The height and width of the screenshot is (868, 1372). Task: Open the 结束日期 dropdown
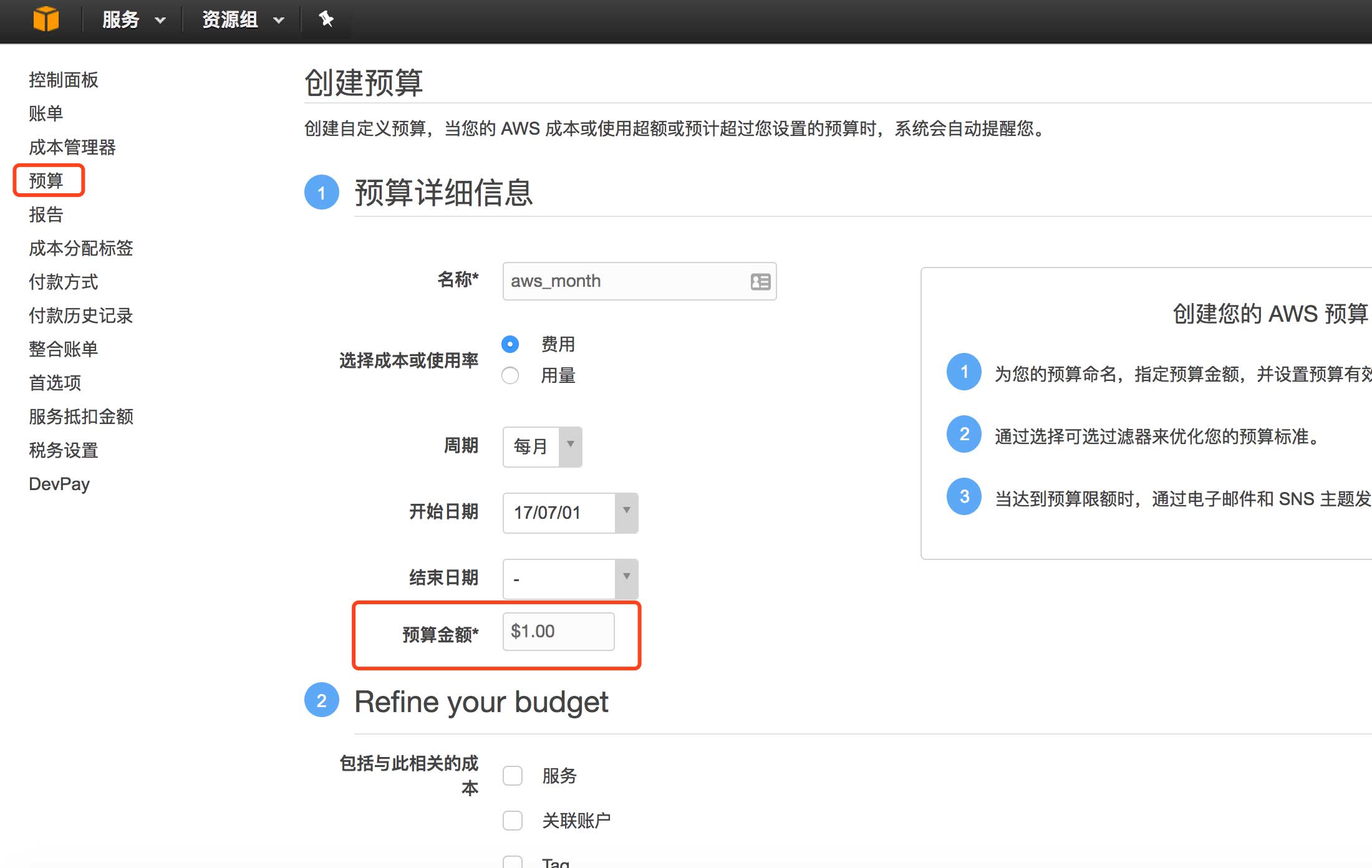click(x=570, y=579)
